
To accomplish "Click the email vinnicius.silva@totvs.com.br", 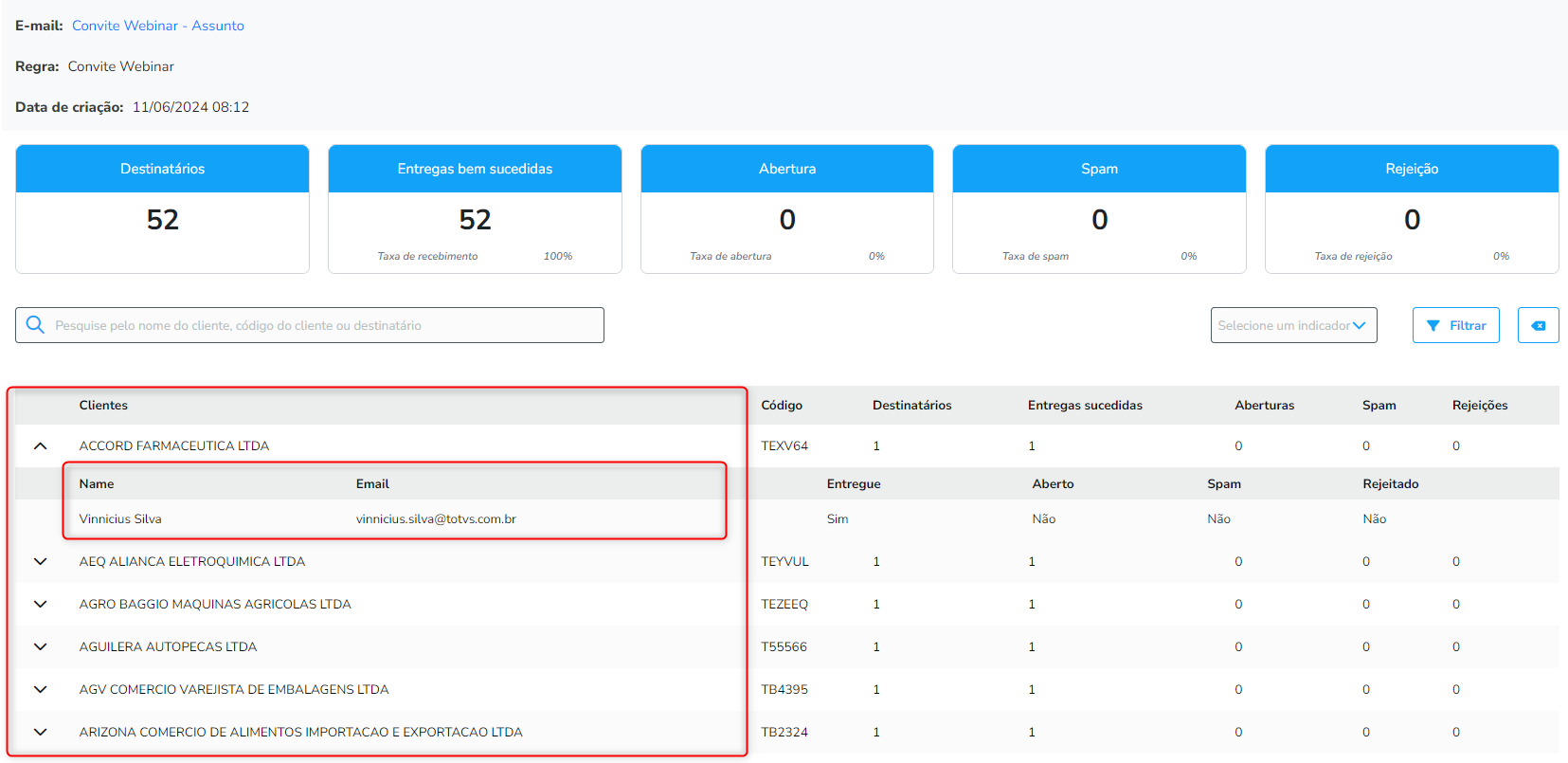I will tap(436, 518).
